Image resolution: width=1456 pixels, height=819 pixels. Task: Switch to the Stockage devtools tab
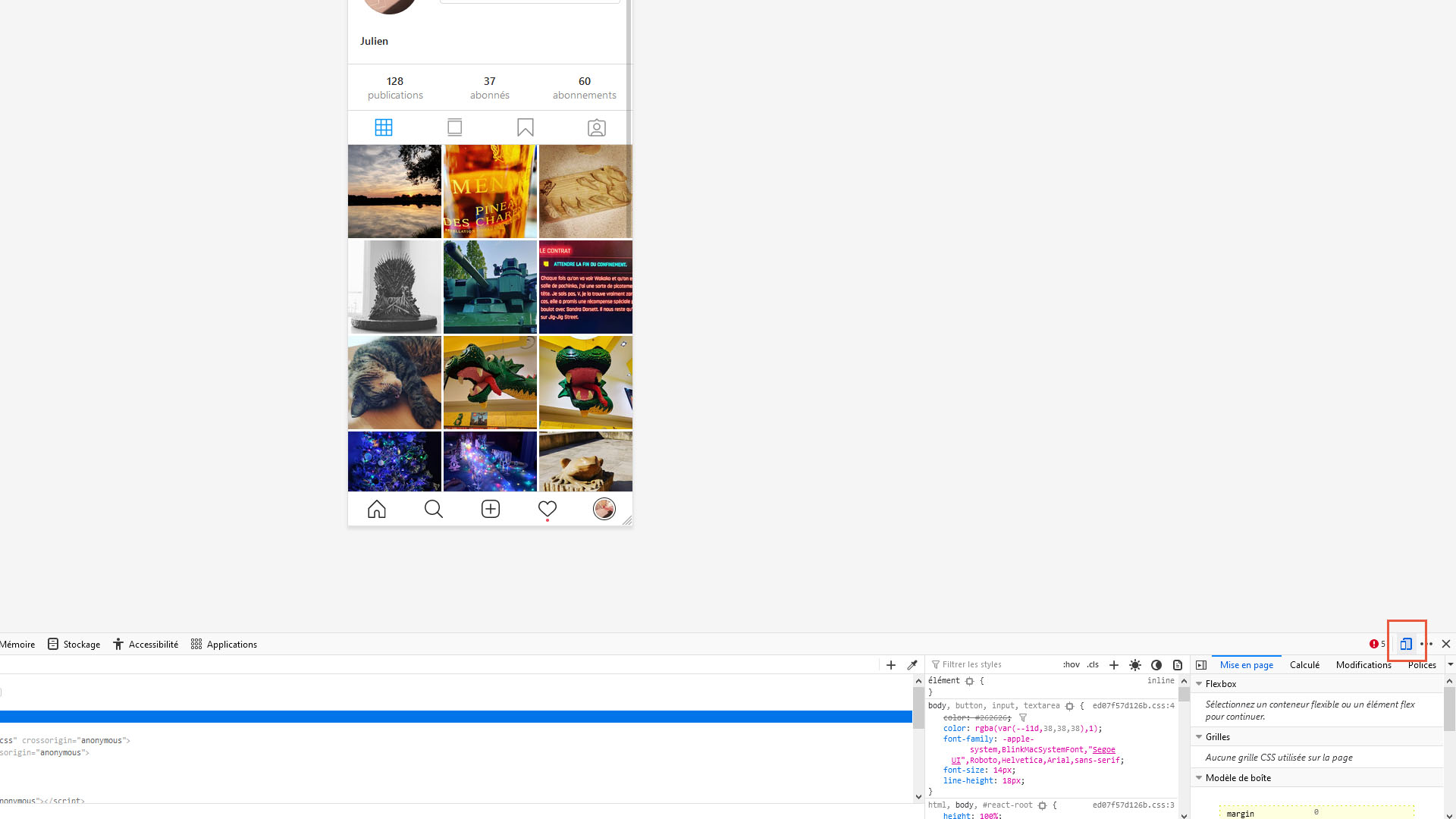(74, 645)
